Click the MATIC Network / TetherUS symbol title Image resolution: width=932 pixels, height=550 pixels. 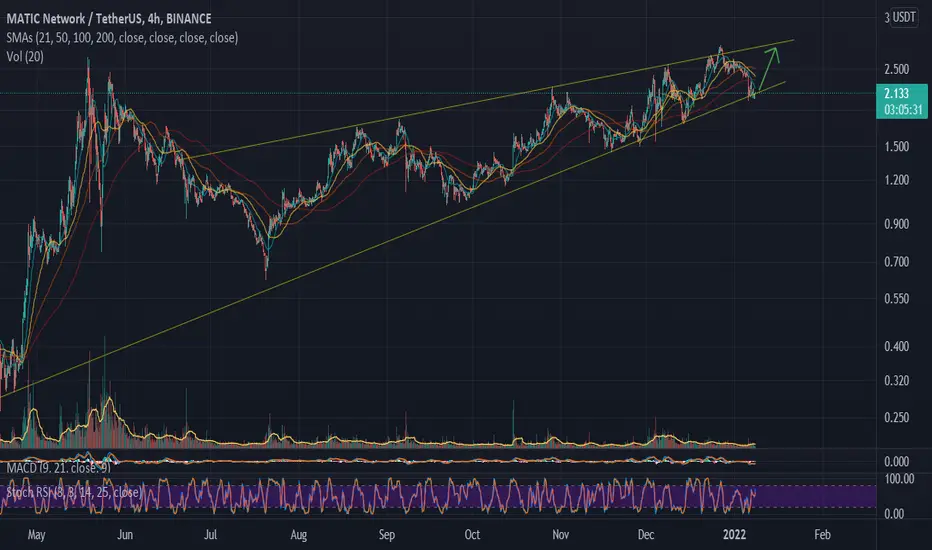tap(109, 19)
